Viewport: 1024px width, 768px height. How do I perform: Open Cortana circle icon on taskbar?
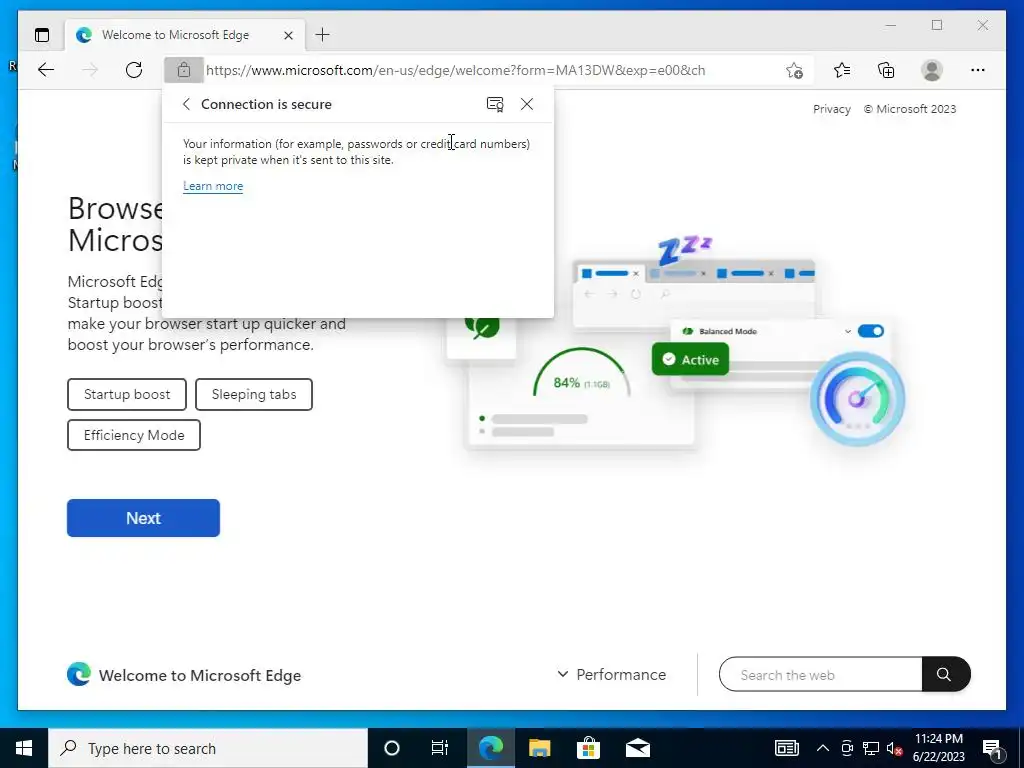coord(392,748)
